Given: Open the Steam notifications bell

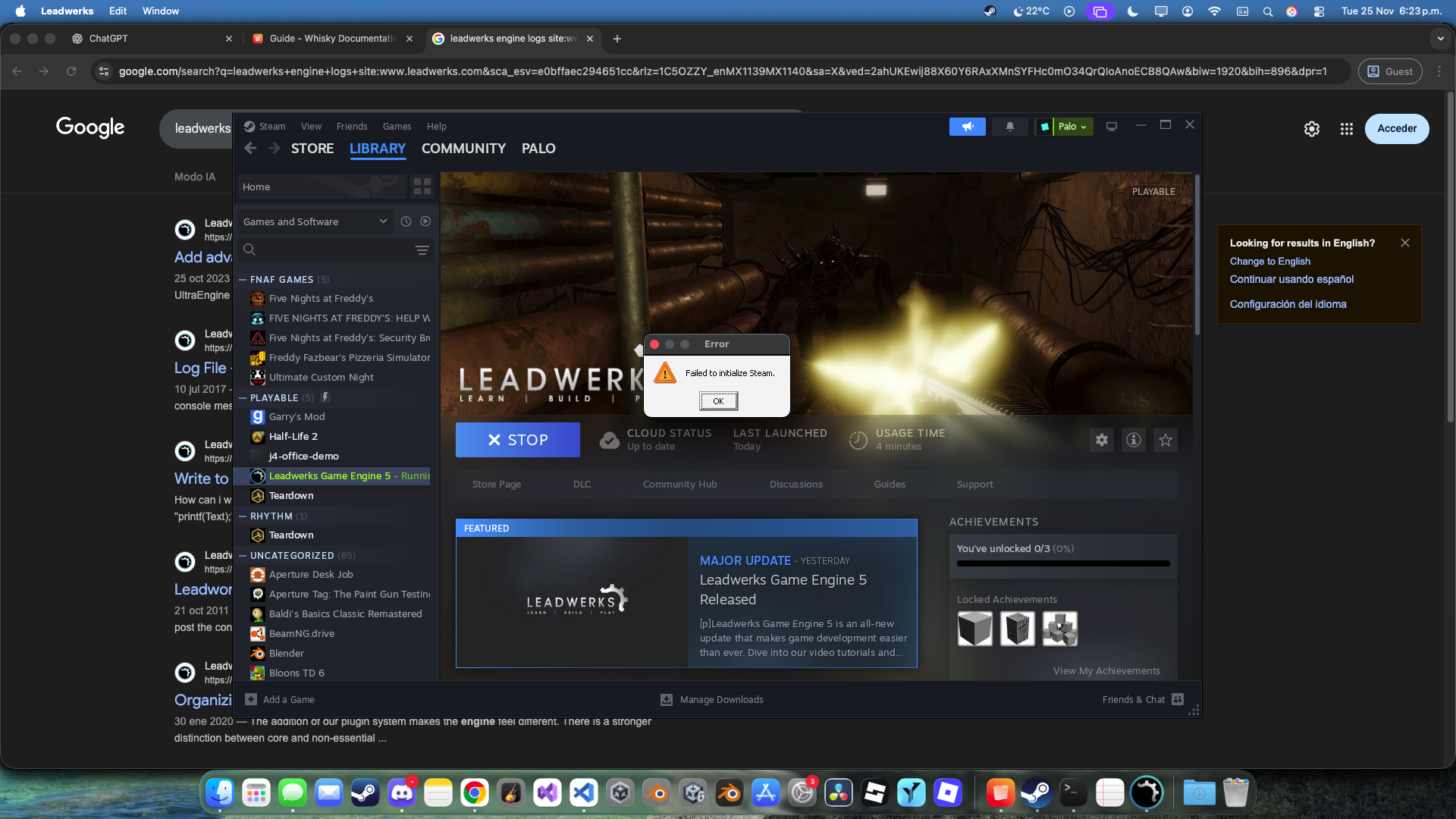Looking at the screenshot, I should tap(1009, 127).
